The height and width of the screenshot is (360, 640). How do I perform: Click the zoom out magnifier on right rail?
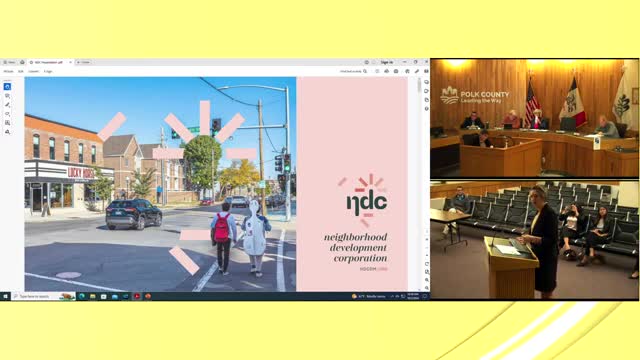(x=427, y=288)
